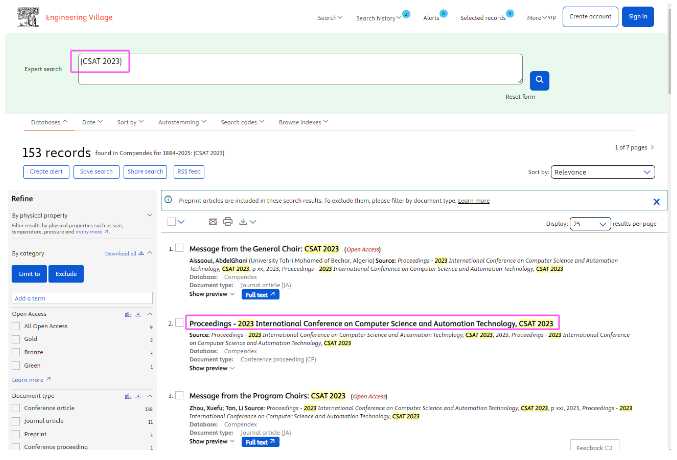This screenshot has height=460, width=677.
Task: Click the print results printer icon
Action: click(228, 222)
